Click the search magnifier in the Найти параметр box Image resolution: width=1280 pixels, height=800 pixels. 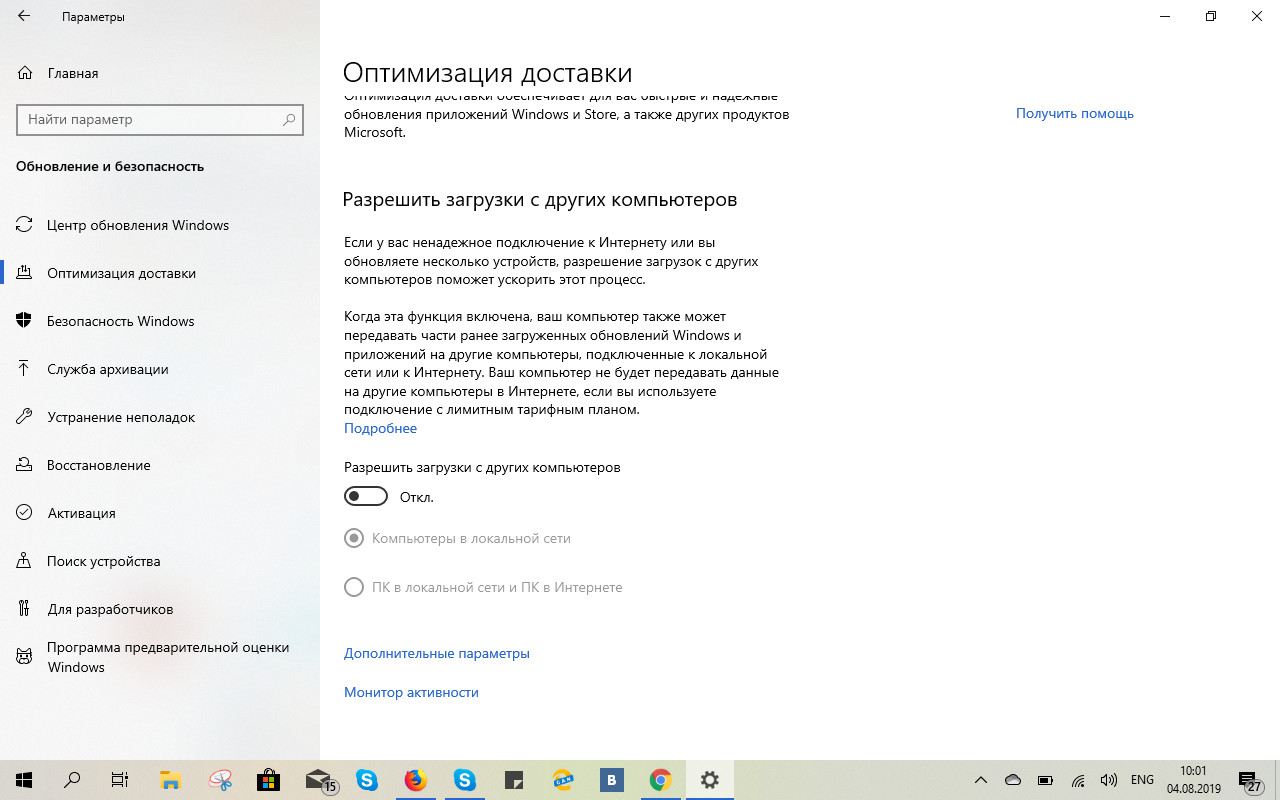pos(289,119)
